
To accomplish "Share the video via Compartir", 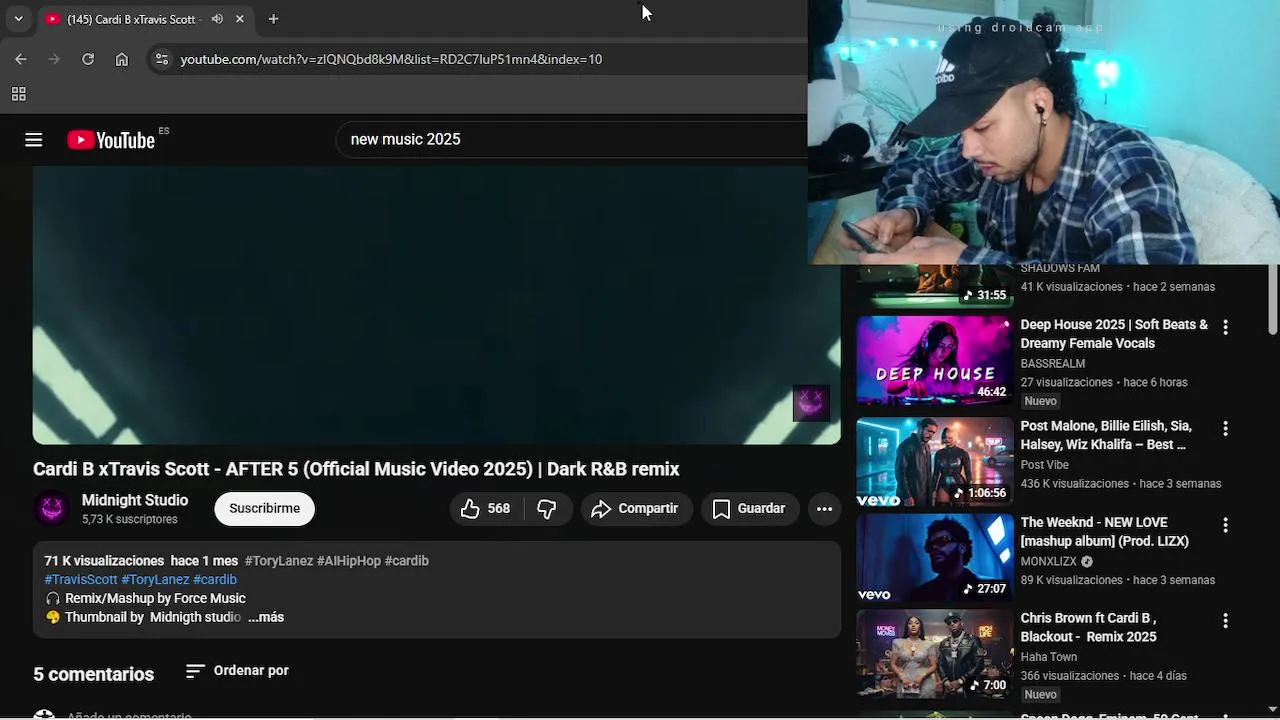I will [636, 509].
